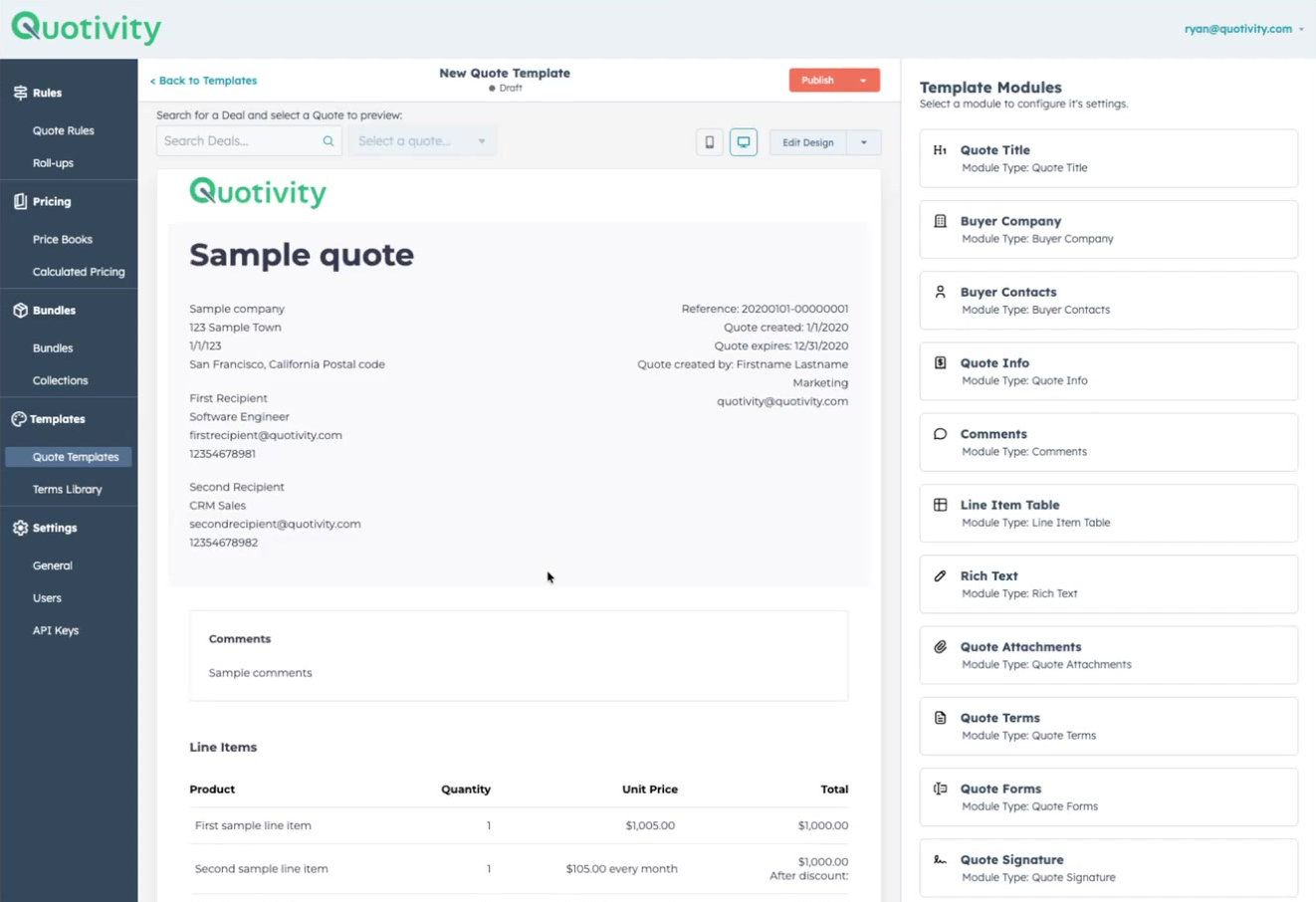Click the Buyer Contacts person icon
Screen dimensions: 1316x902
[940, 292]
